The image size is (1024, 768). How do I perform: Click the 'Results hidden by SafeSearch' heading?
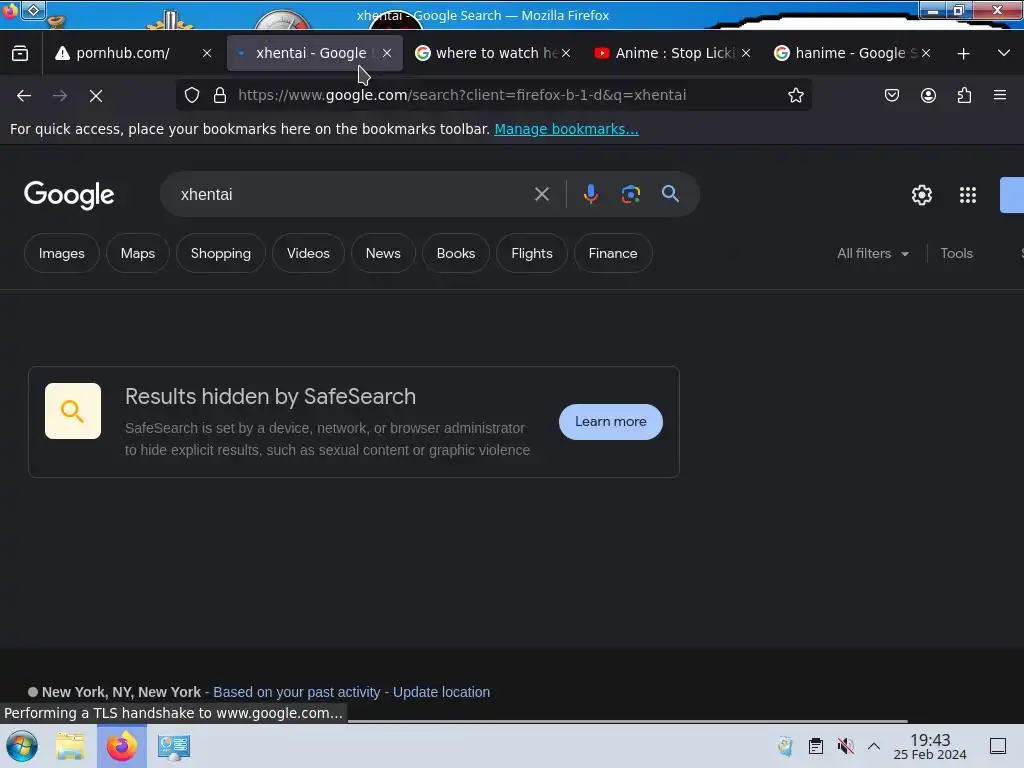point(270,396)
